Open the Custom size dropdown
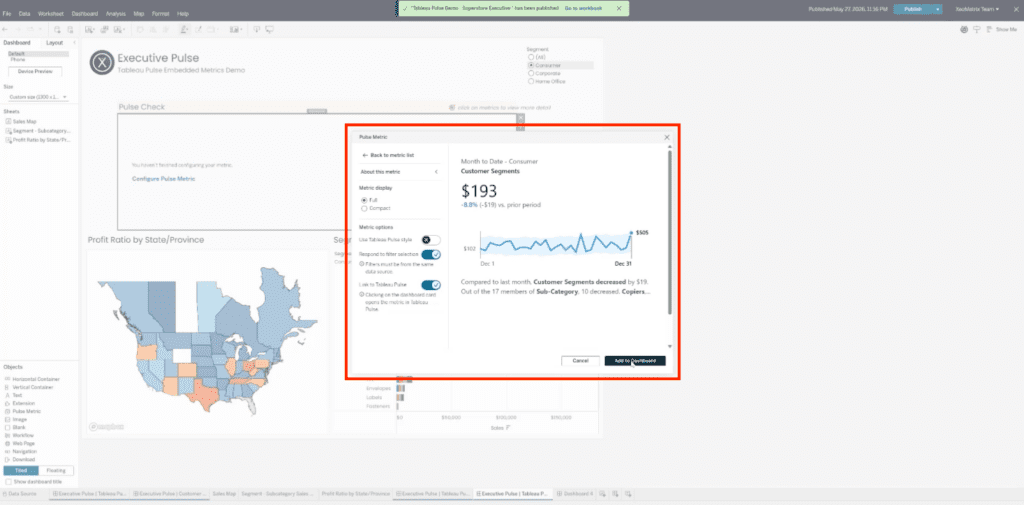The height and width of the screenshot is (505, 1024). click(38, 97)
